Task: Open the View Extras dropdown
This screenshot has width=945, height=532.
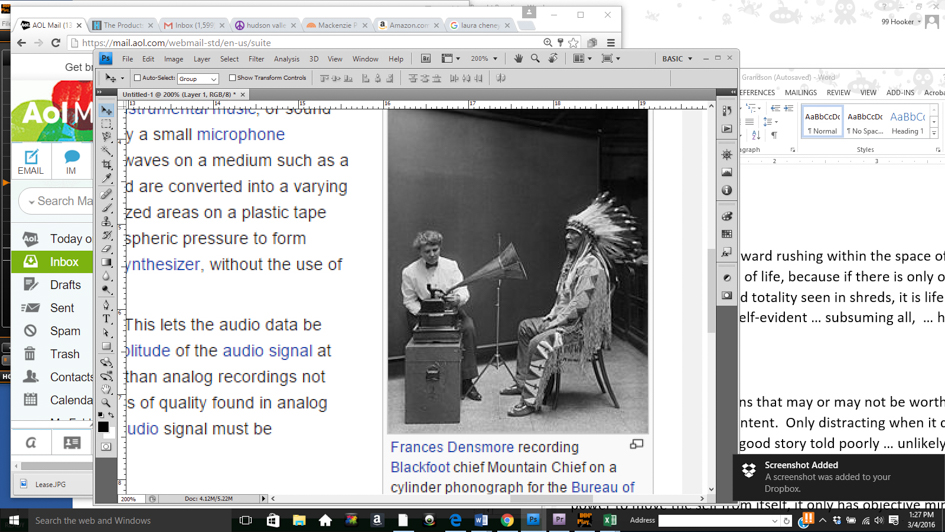Action: tap(451, 58)
